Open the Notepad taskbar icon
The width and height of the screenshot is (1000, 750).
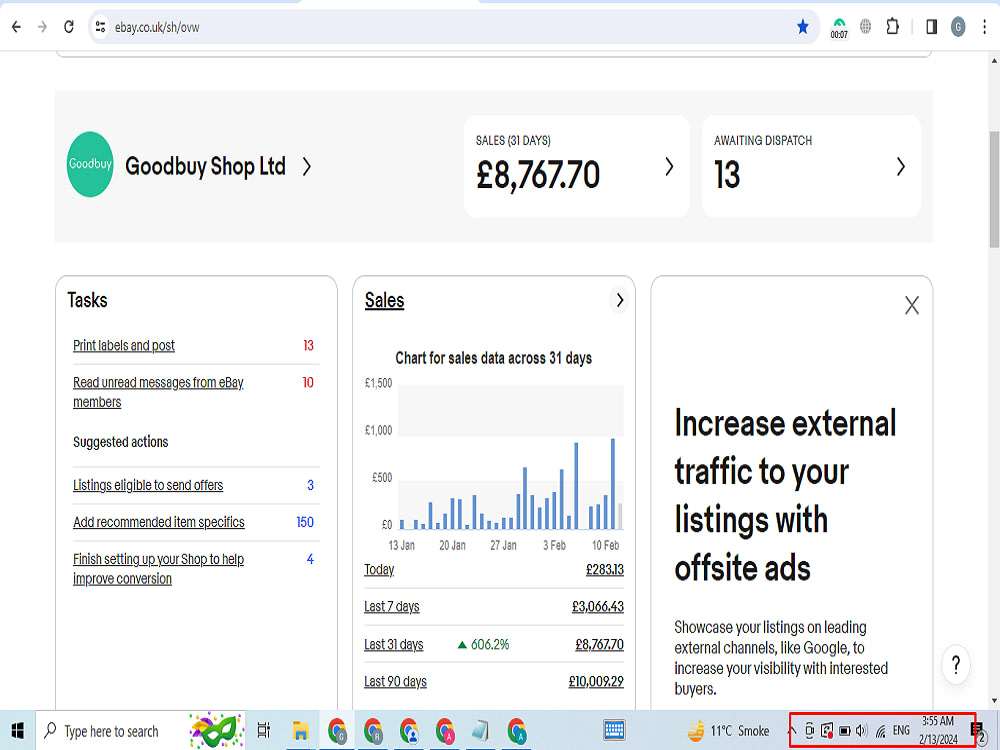pos(480,730)
